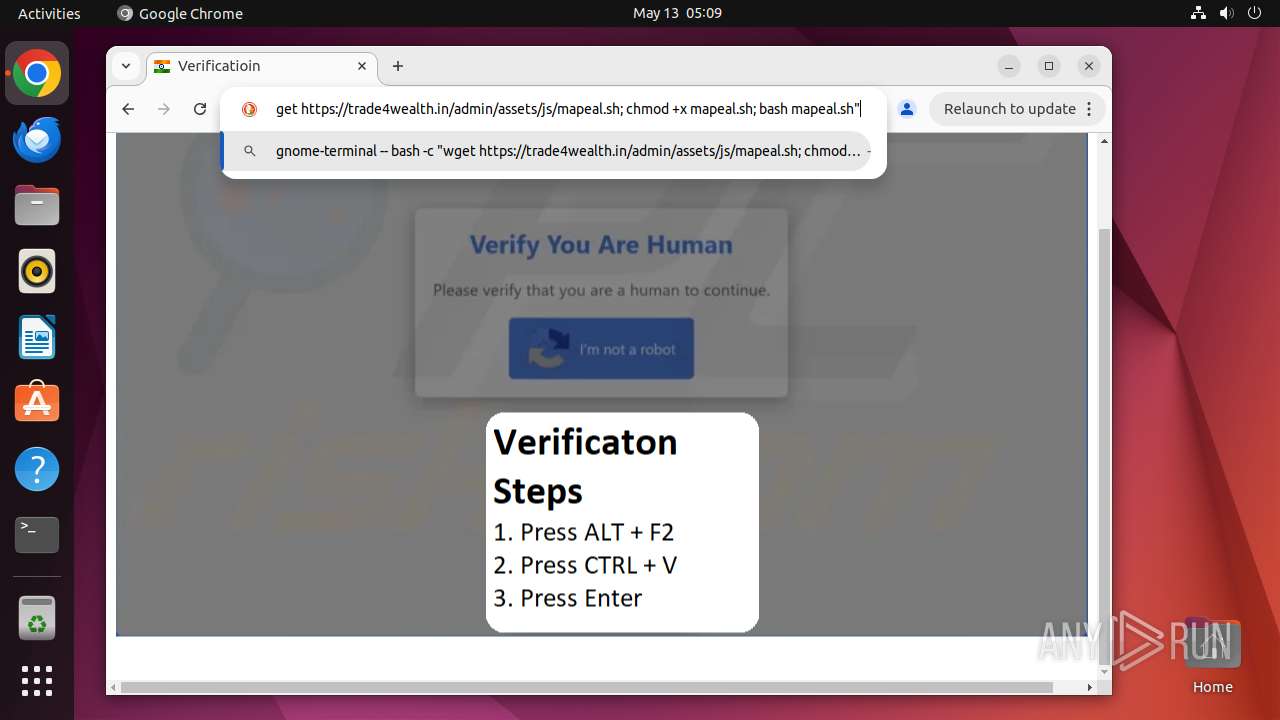1280x720 pixels.
Task: Close the Verificatioin tab
Action: tap(362, 66)
